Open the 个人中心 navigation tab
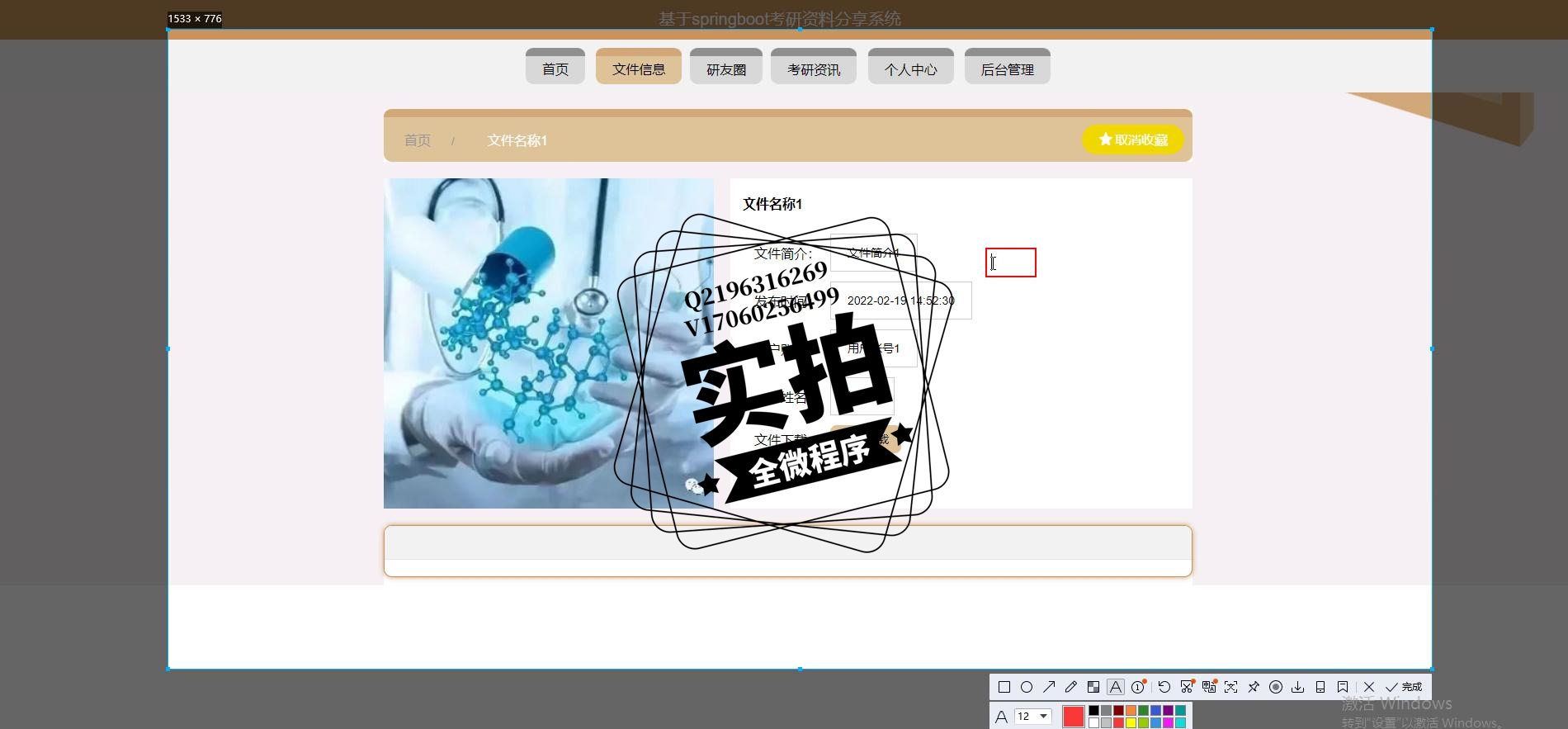This screenshot has width=1568, height=729. (x=911, y=68)
